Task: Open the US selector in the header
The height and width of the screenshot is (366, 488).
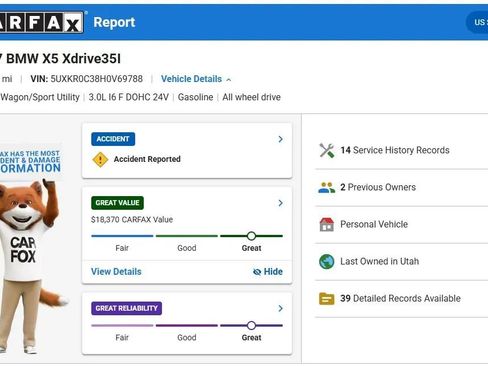Action: [477, 22]
